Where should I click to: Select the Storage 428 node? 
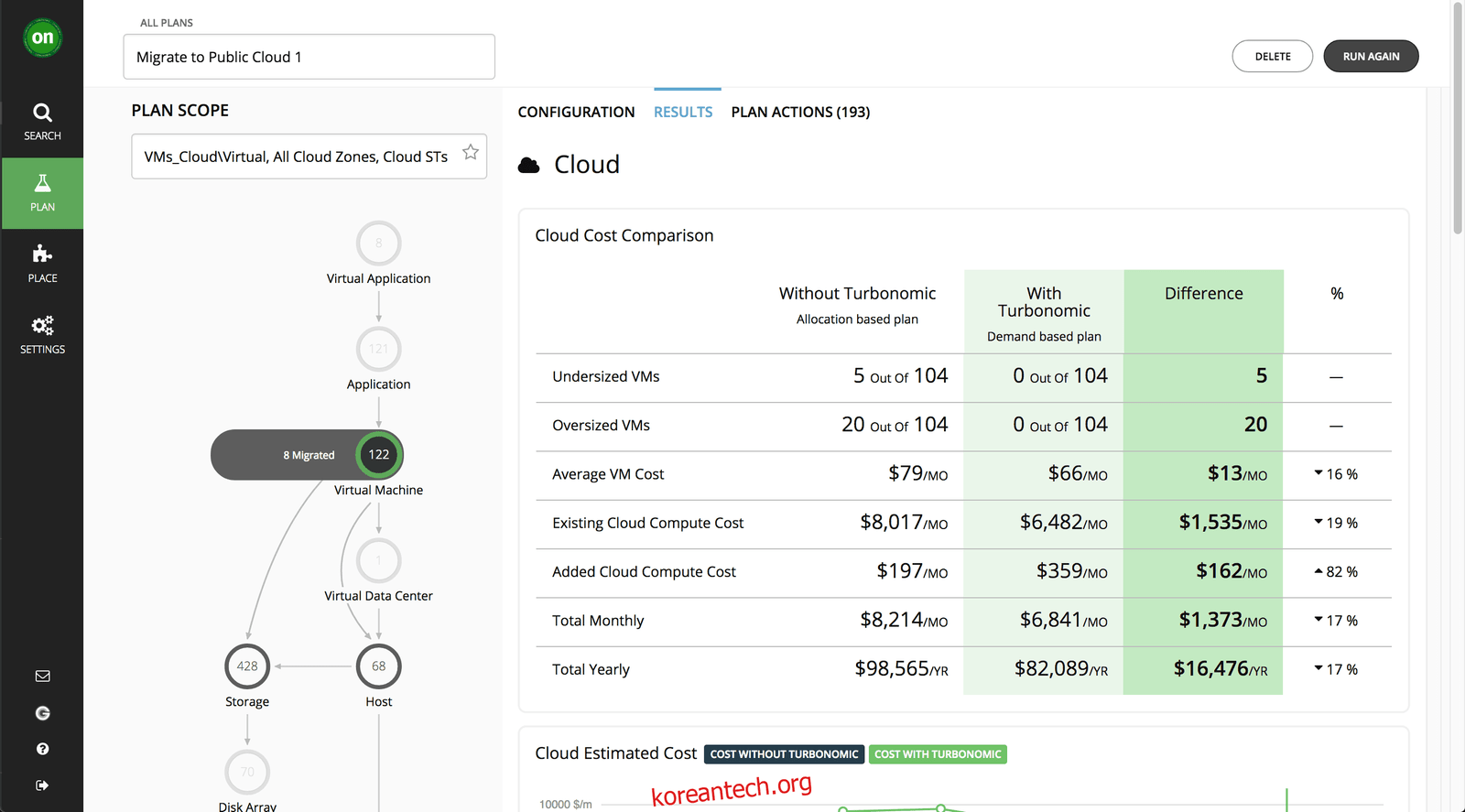(x=247, y=666)
